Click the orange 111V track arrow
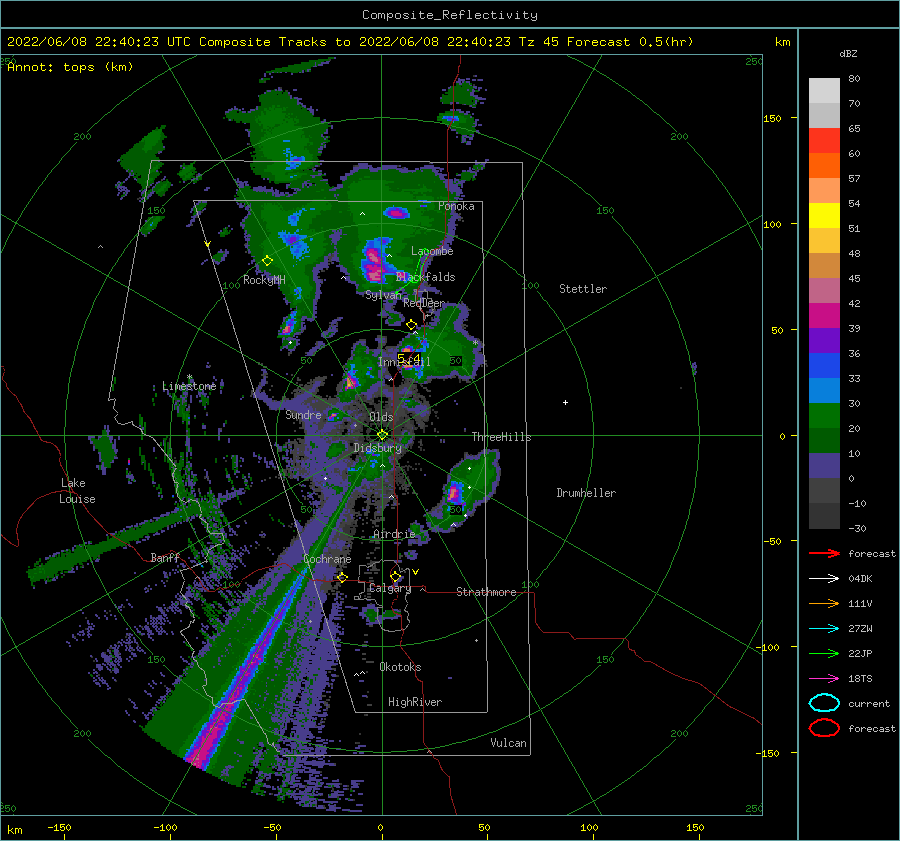The image size is (900, 841). tap(824, 603)
